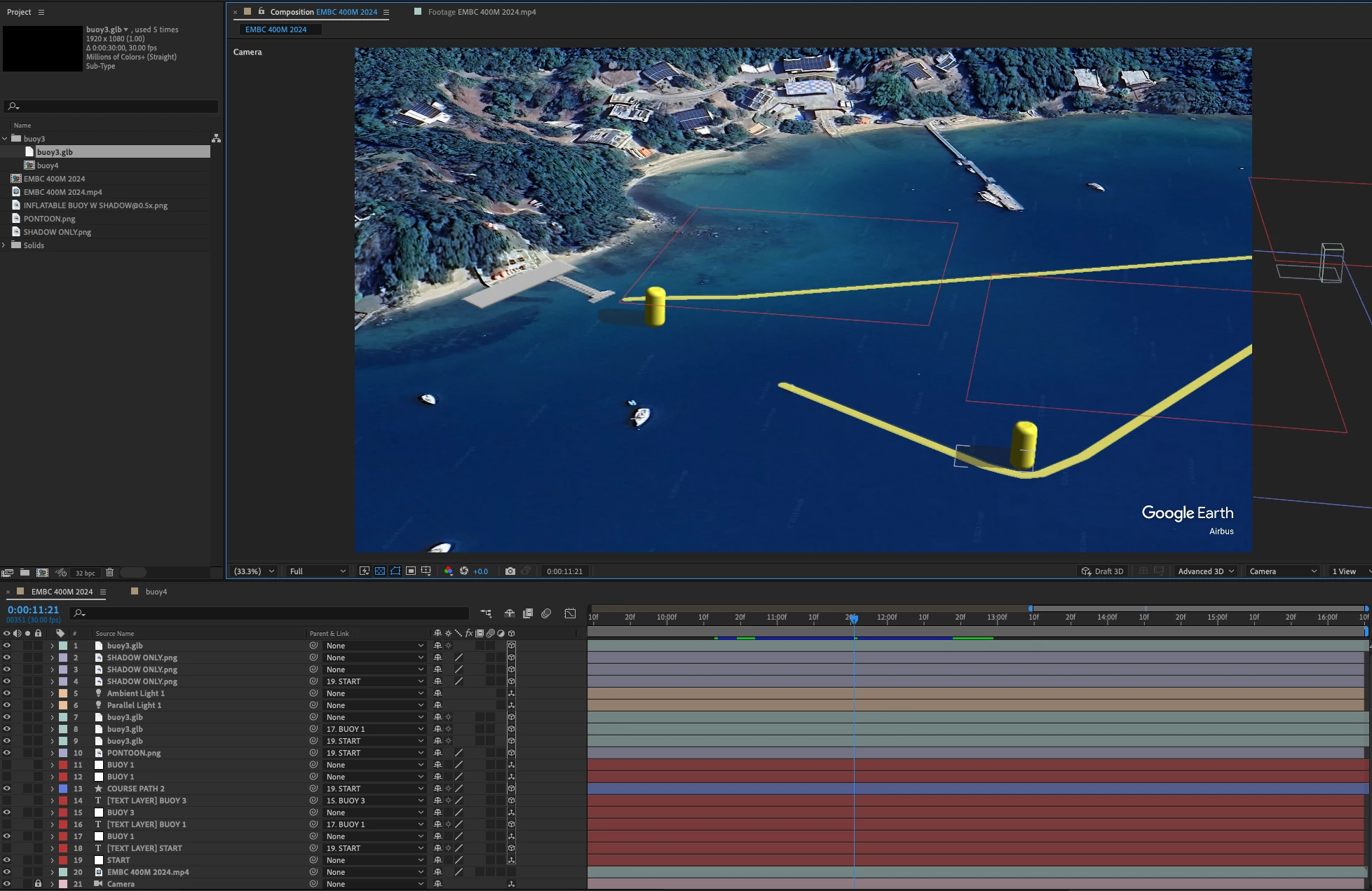Image resolution: width=1372 pixels, height=891 pixels.
Task: Switch to buoy4 timeline tab
Action: pos(156,592)
